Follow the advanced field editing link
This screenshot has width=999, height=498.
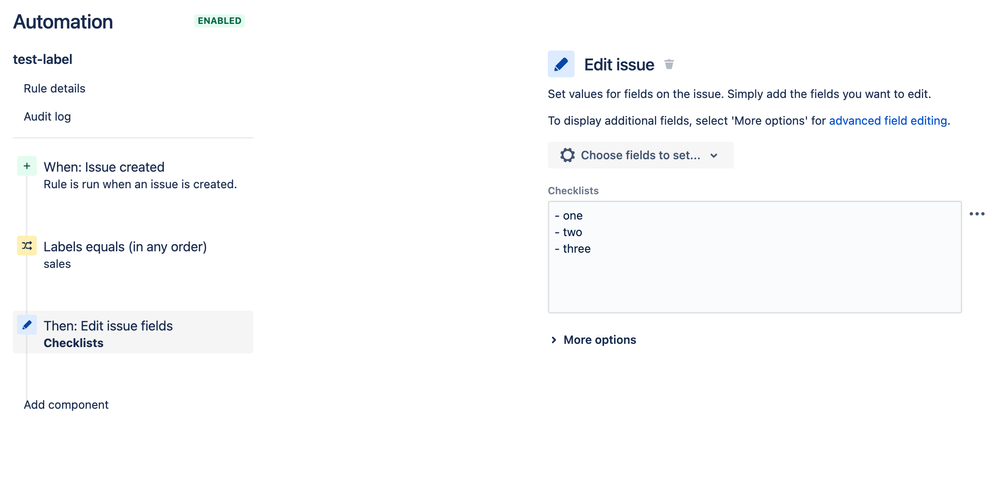(888, 121)
